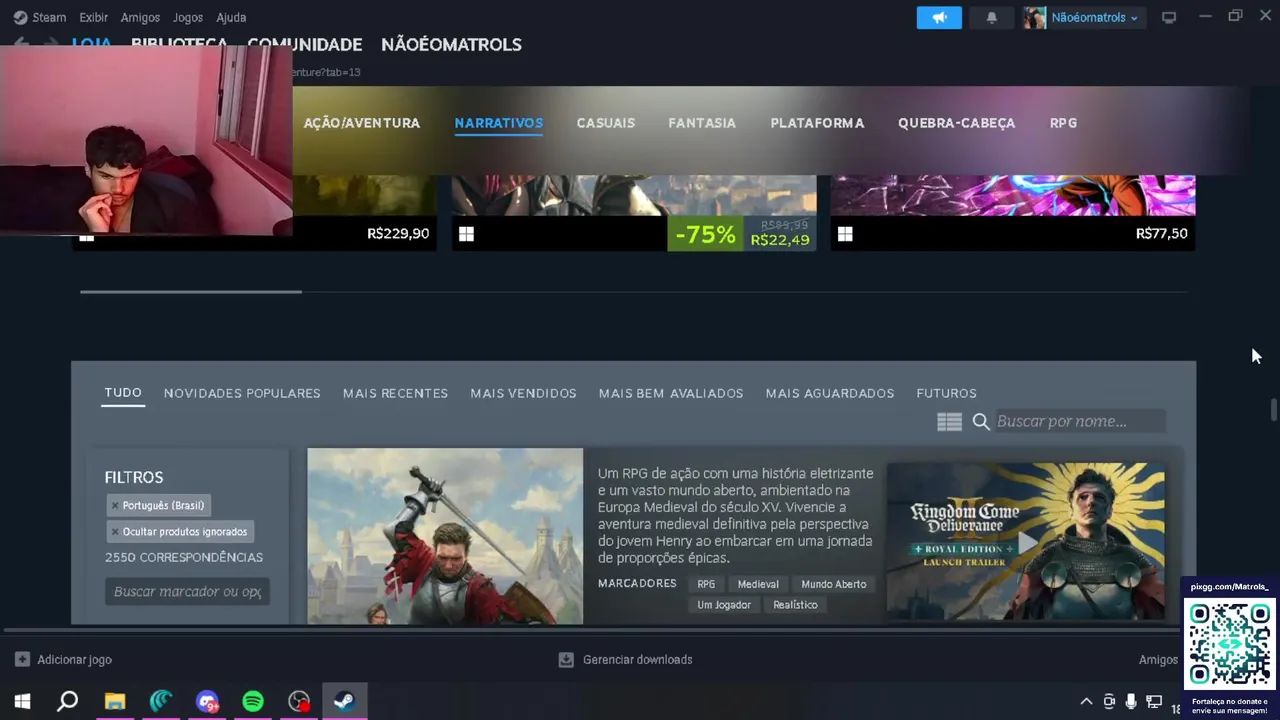Image resolution: width=1280 pixels, height=720 pixels.
Task: Select the NARRATIVOS category
Action: [498, 123]
